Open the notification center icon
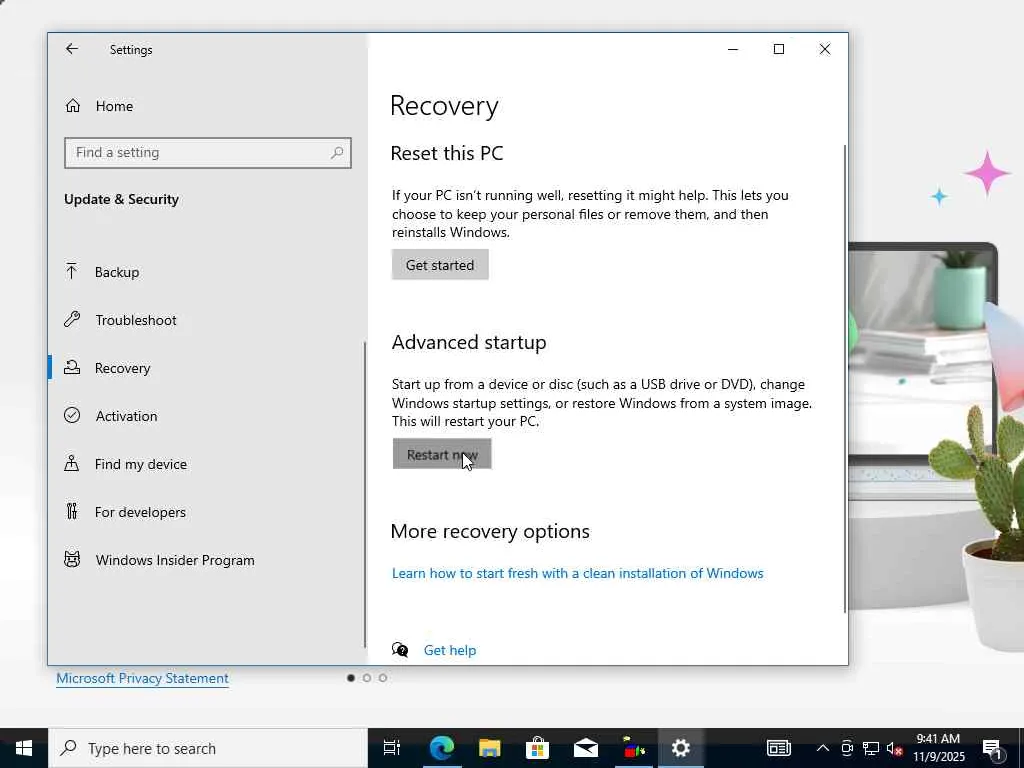 [x=992, y=748]
